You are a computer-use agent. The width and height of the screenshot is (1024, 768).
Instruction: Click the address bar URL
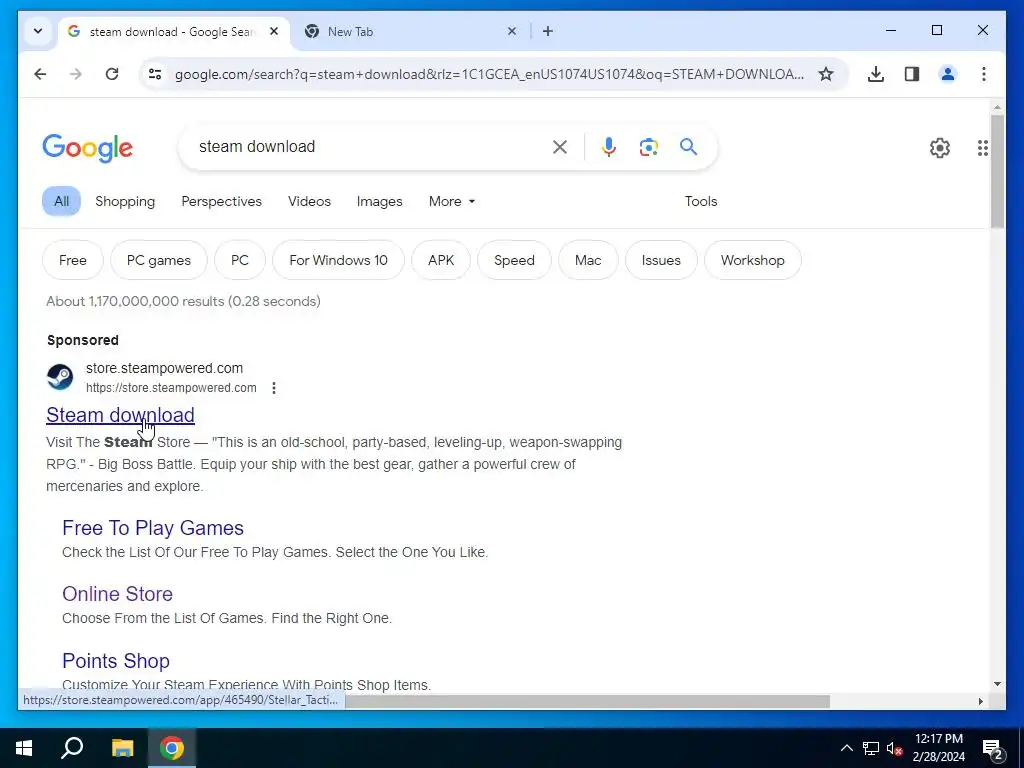(x=489, y=74)
